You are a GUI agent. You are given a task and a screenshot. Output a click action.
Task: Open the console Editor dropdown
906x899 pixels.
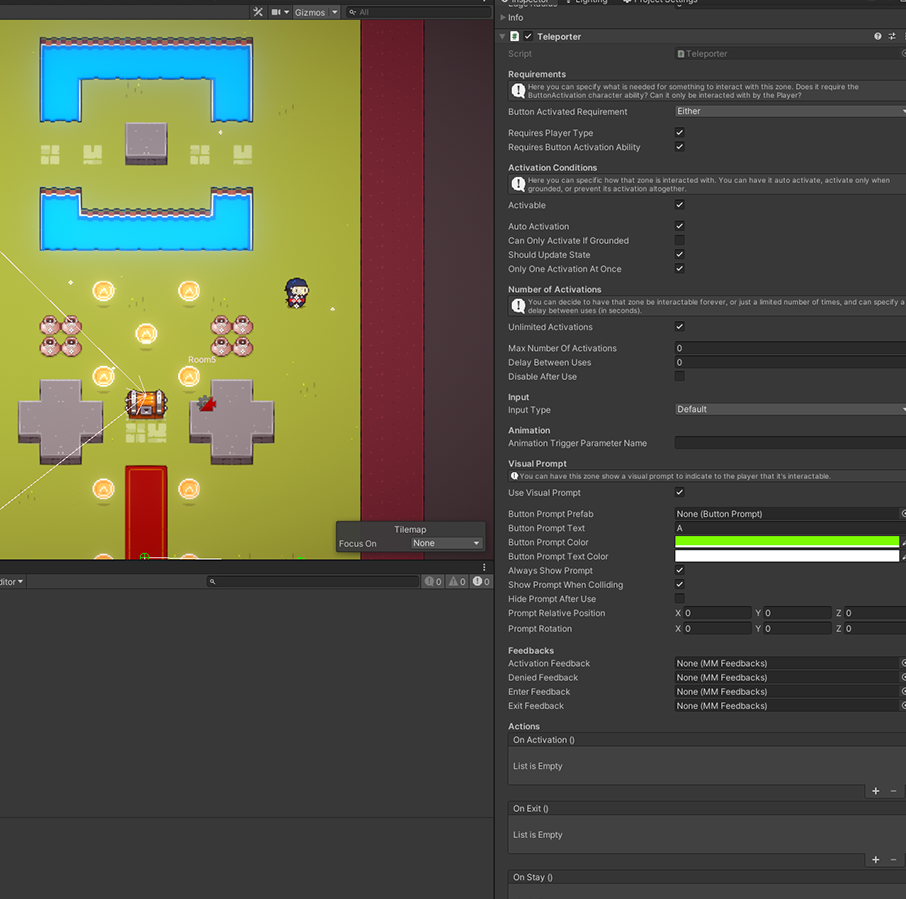(12, 582)
